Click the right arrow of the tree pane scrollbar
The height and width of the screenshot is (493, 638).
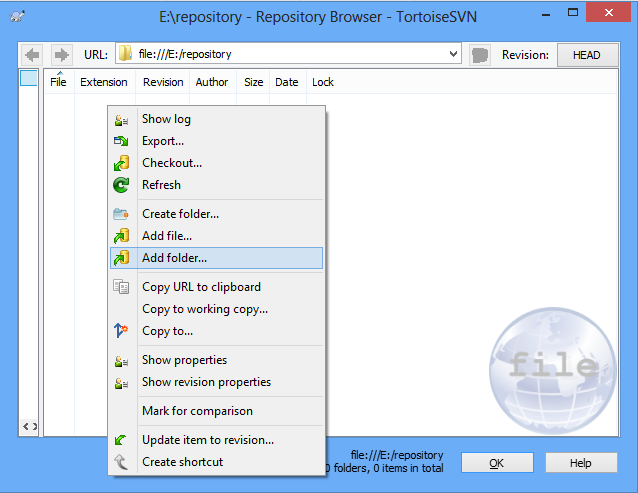click(x=35, y=426)
